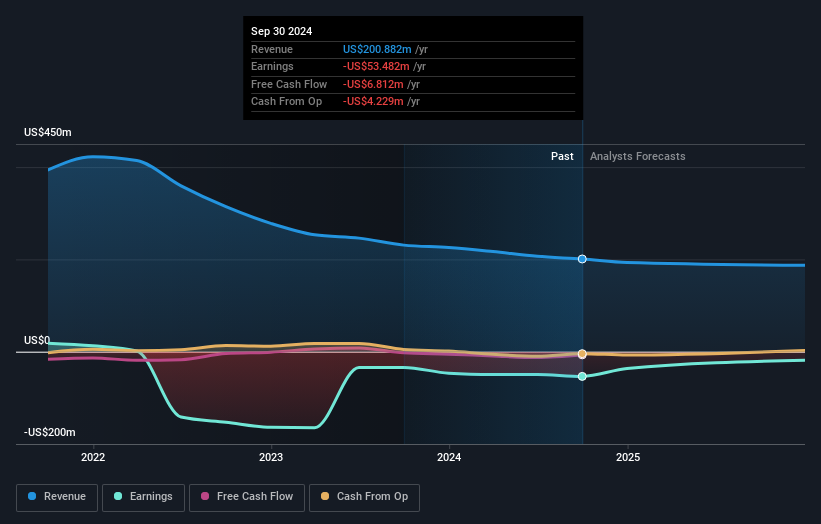Image resolution: width=821 pixels, height=524 pixels.
Task: Click the 2023 x-axis label
Action: [271, 457]
